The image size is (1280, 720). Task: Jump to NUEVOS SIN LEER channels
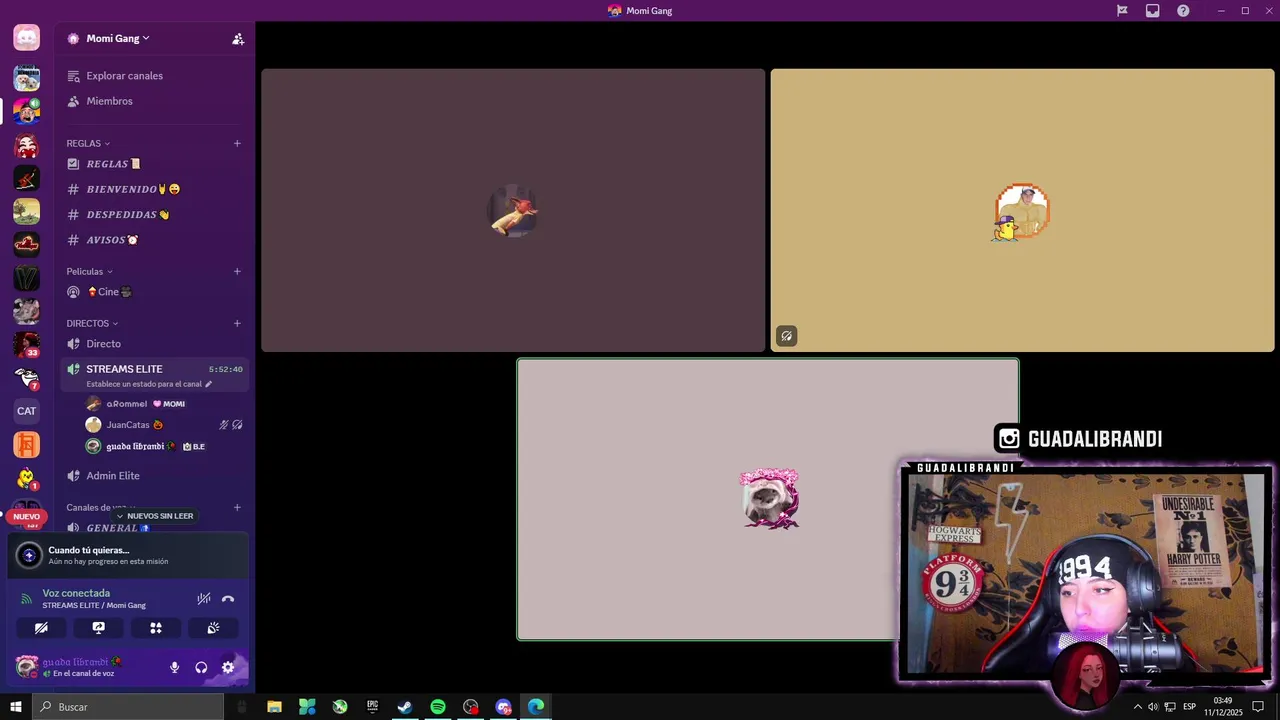tap(154, 516)
